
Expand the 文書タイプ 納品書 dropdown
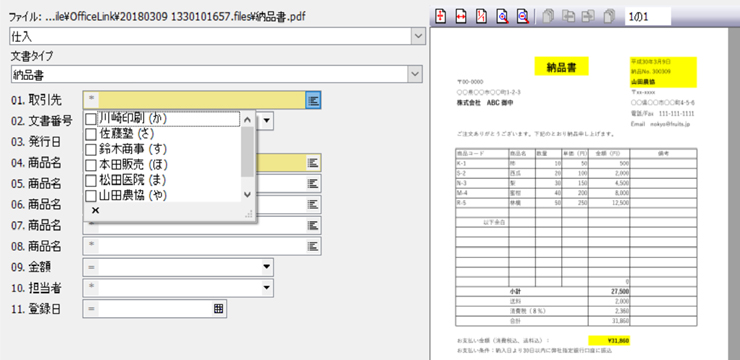click(x=415, y=74)
